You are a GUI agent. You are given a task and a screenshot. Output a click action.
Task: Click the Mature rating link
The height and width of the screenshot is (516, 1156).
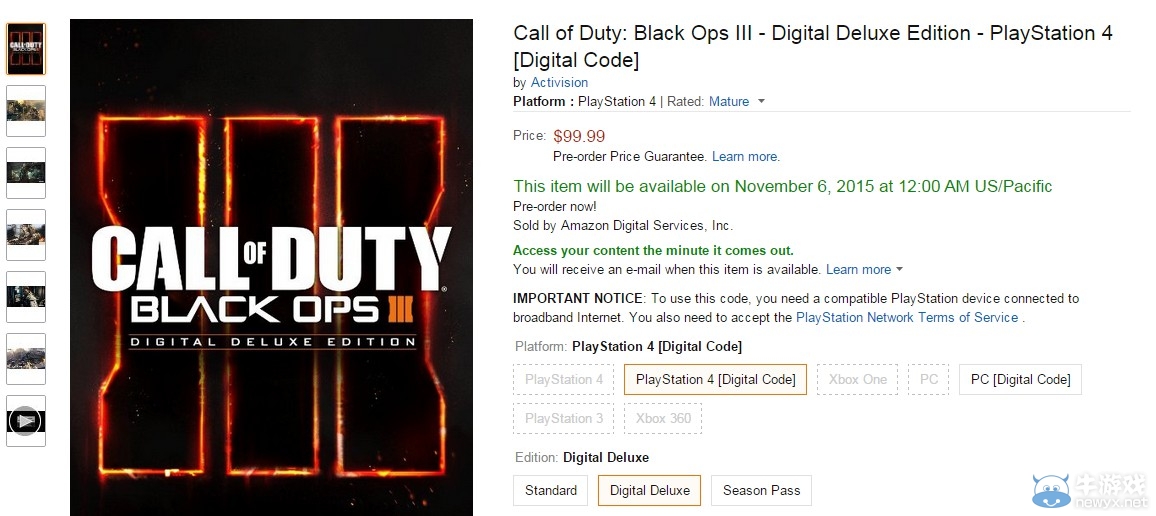coord(729,101)
